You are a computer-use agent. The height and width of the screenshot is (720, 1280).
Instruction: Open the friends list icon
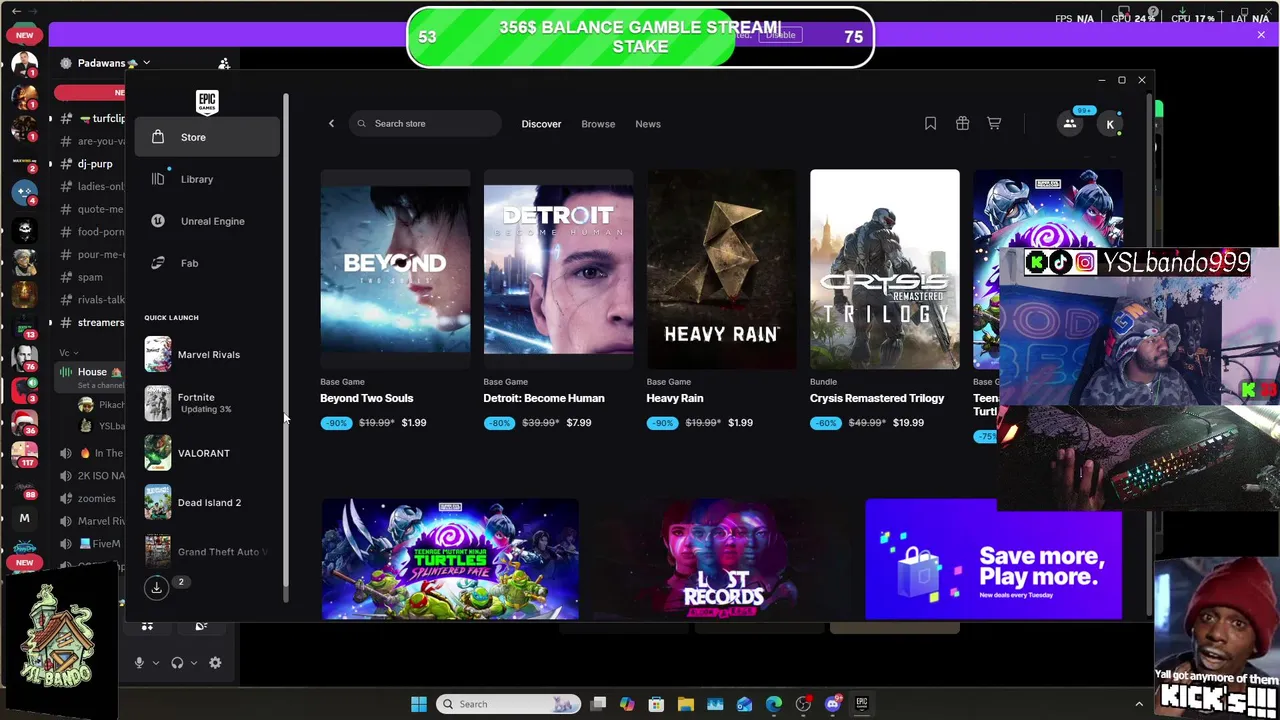1069,123
